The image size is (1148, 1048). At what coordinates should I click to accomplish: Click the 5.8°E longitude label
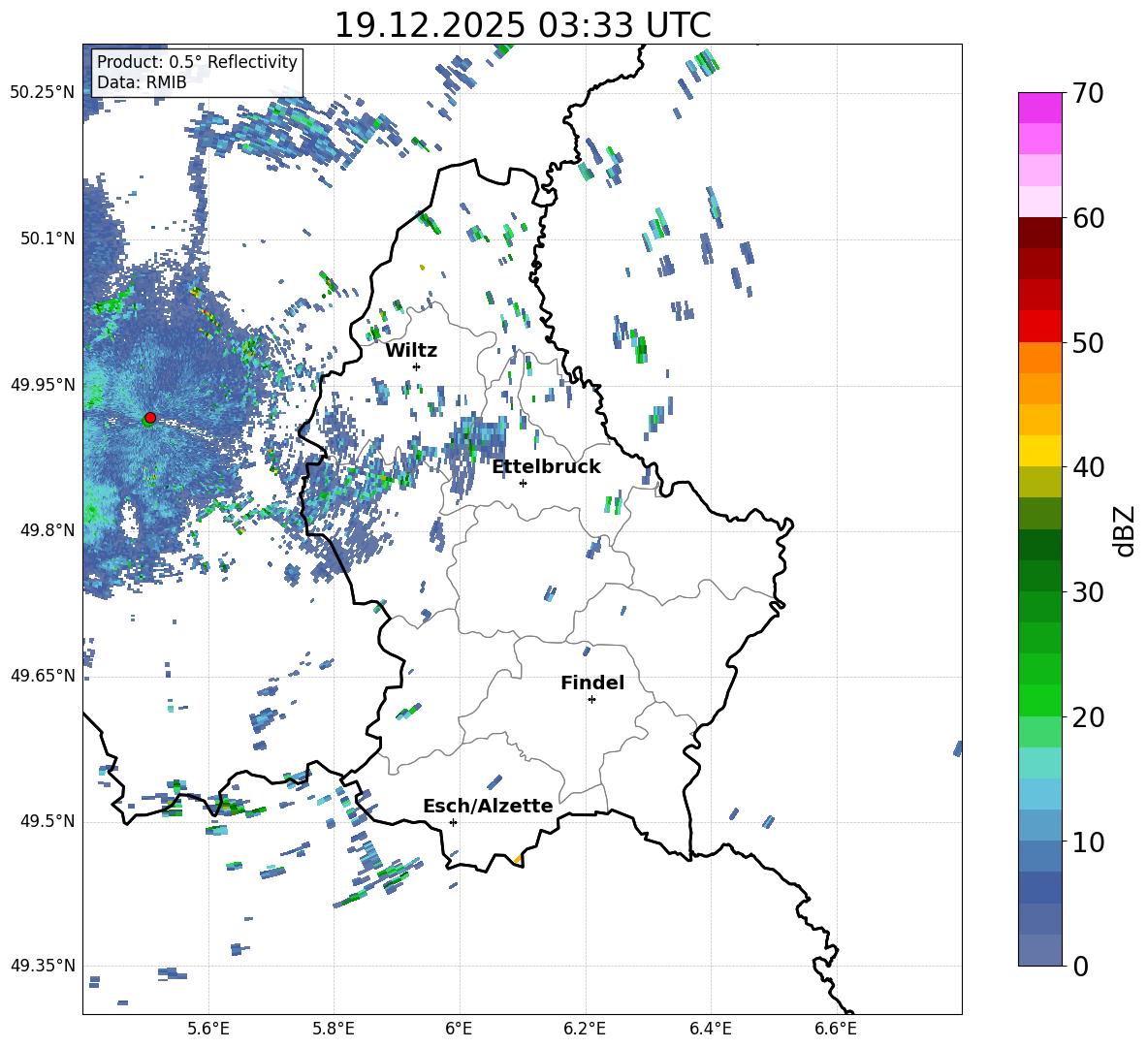tap(334, 1029)
